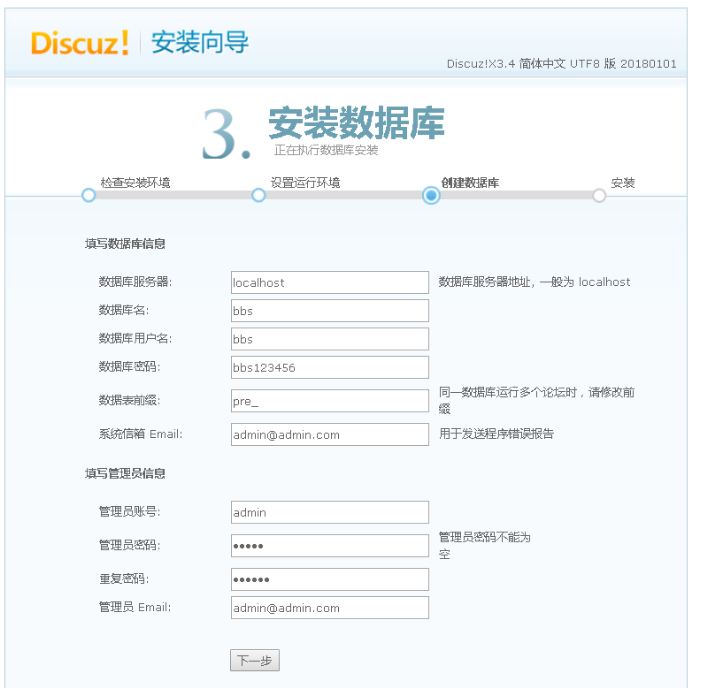Click the 管理员密码 password field
The height and width of the screenshot is (688, 701).
pyautogui.click(x=329, y=545)
